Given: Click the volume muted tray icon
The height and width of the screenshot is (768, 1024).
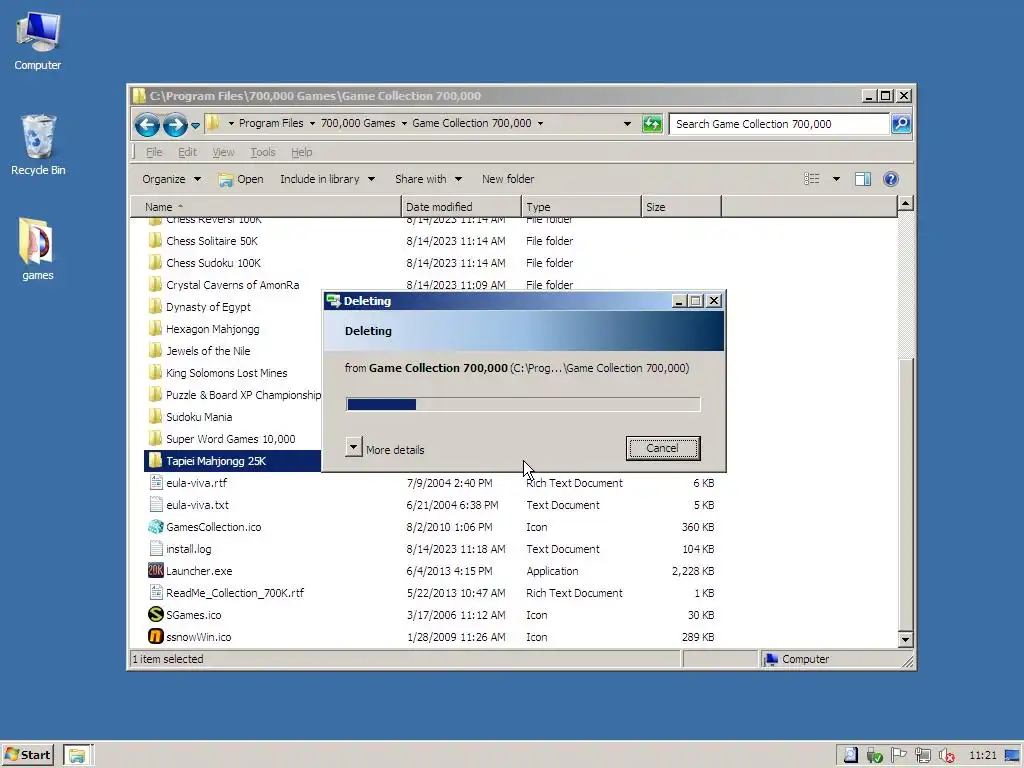Looking at the screenshot, I should point(946,756).
